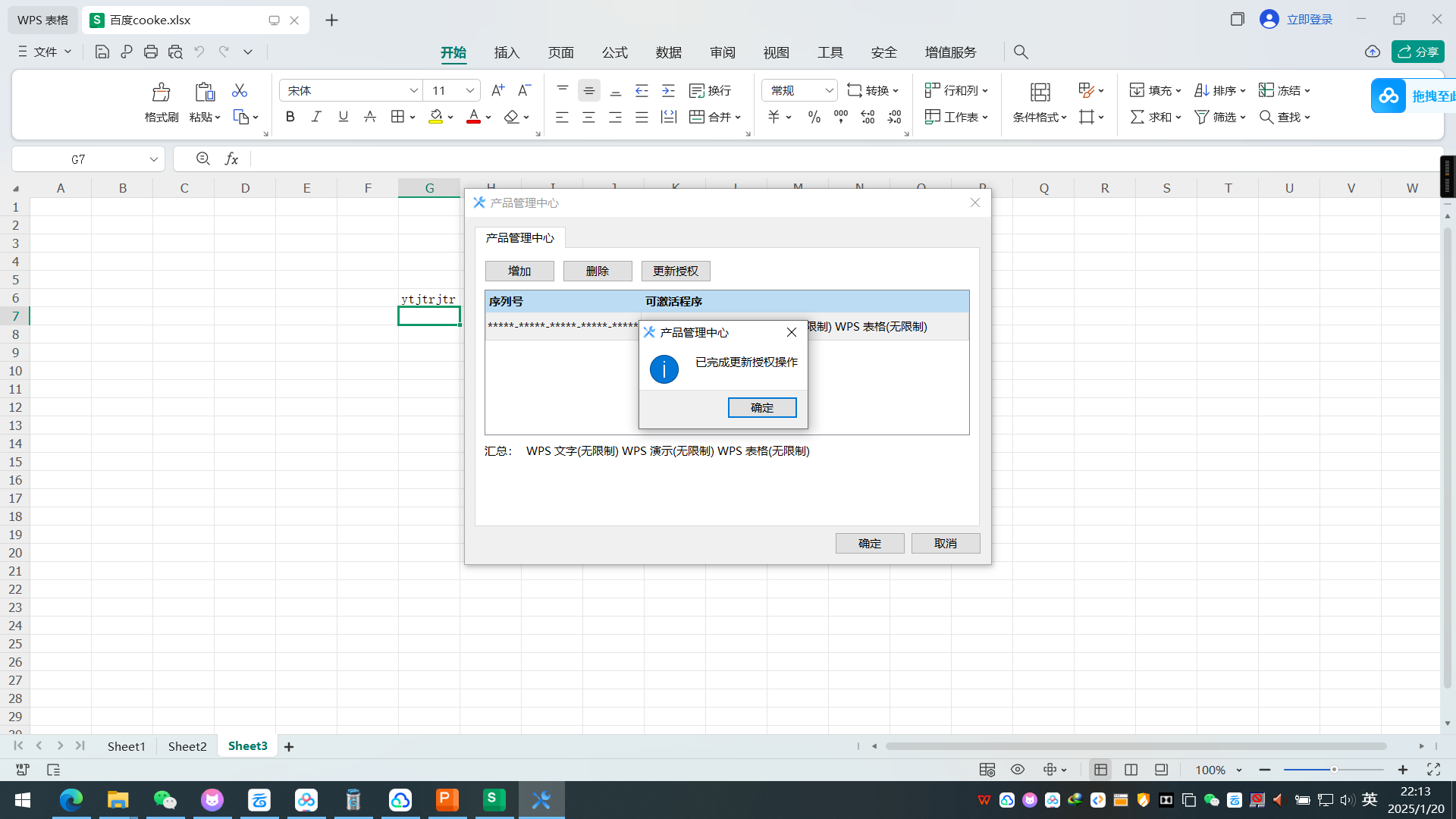Click the increase font size icon
The height and width of the screenshot is (819, 1456).
(x=497, y=90)
